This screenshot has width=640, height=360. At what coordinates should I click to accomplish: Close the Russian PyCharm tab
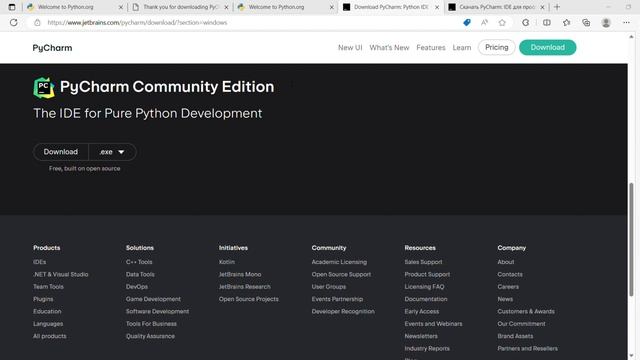pos(542,7)
